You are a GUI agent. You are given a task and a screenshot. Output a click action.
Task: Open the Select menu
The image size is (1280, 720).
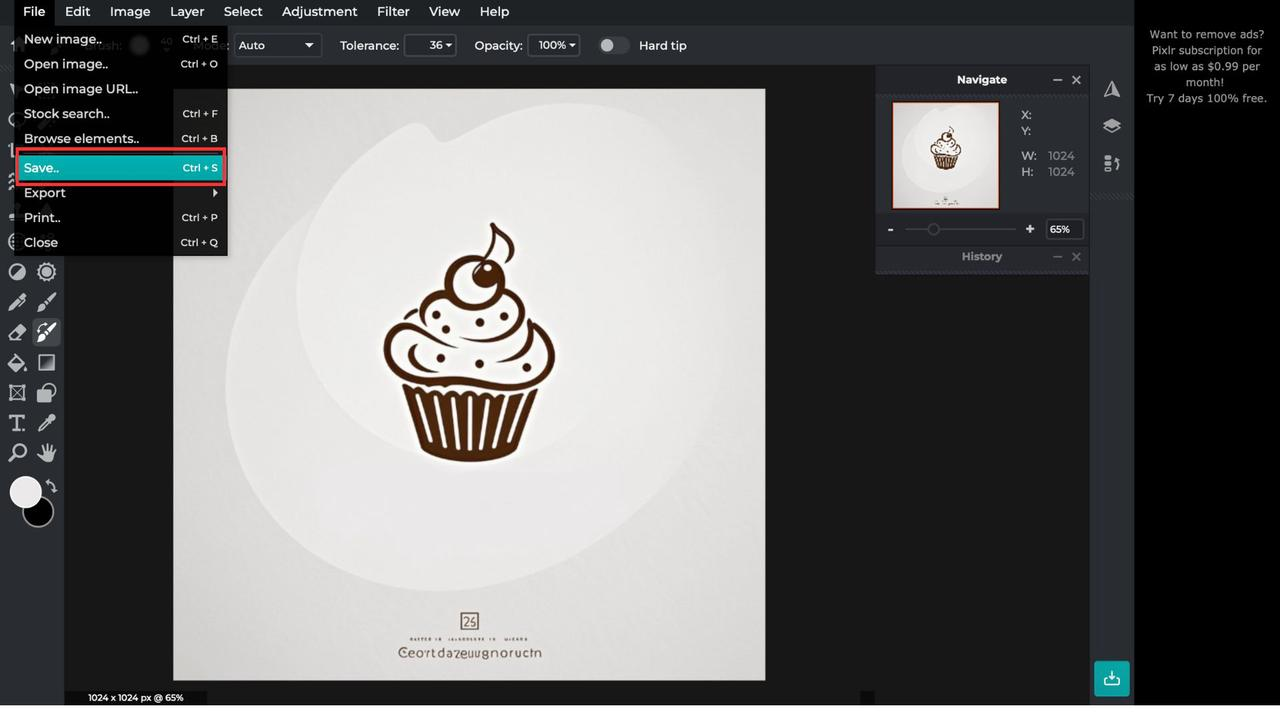(243, 12)
